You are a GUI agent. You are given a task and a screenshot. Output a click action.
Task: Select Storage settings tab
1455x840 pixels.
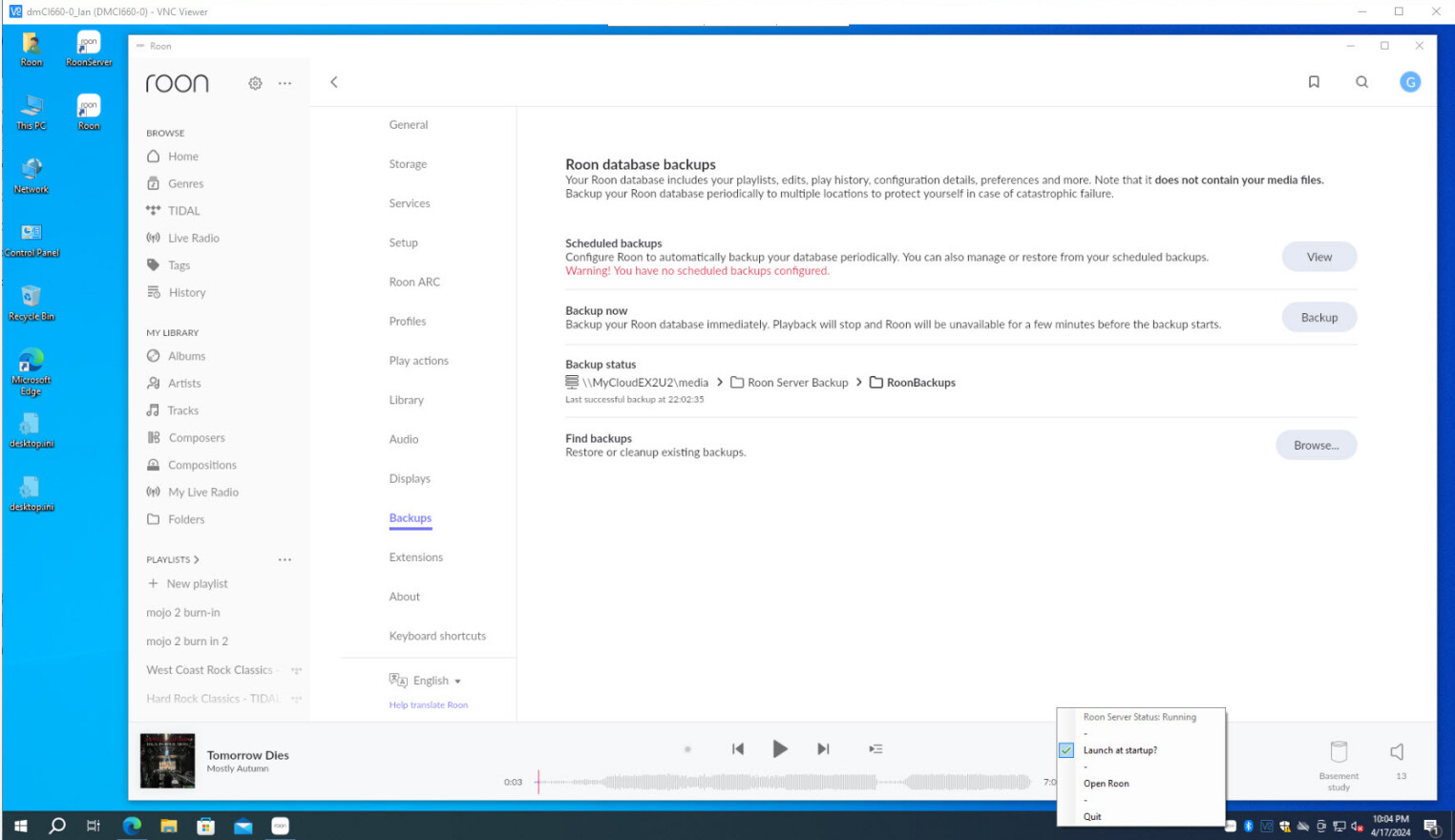coord(408,164)
